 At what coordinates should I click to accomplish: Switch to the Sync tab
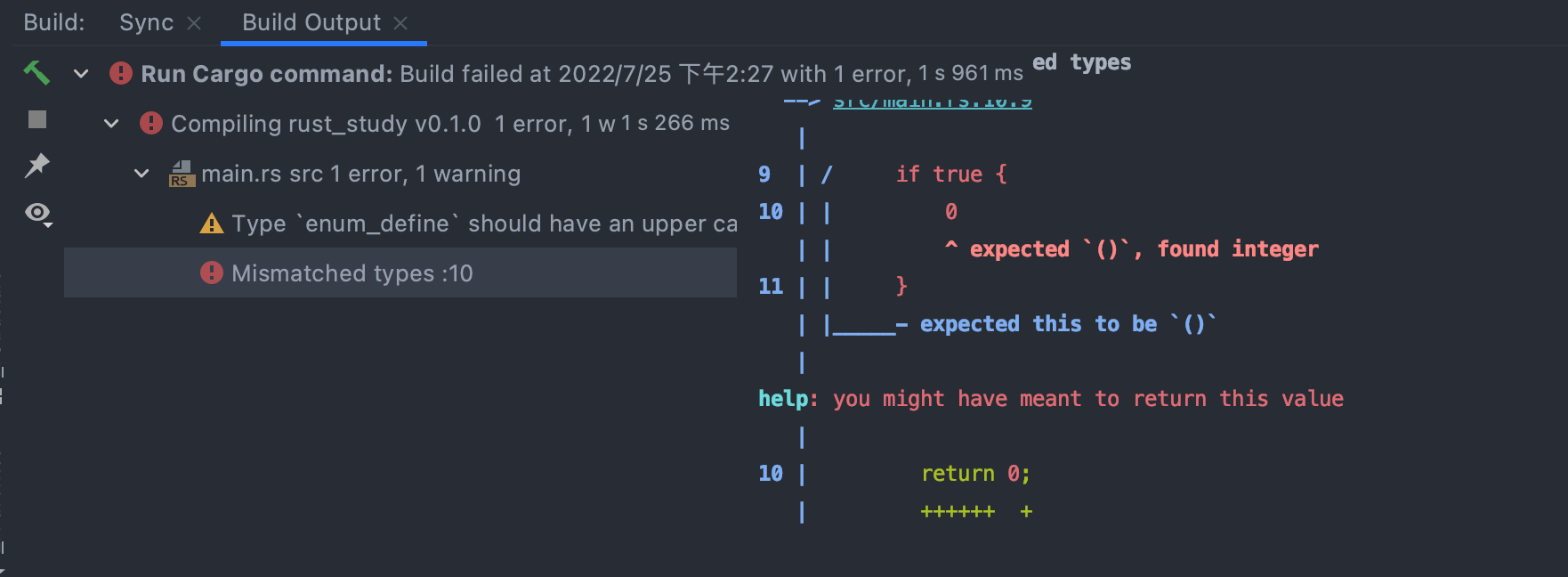click(146, 22)
